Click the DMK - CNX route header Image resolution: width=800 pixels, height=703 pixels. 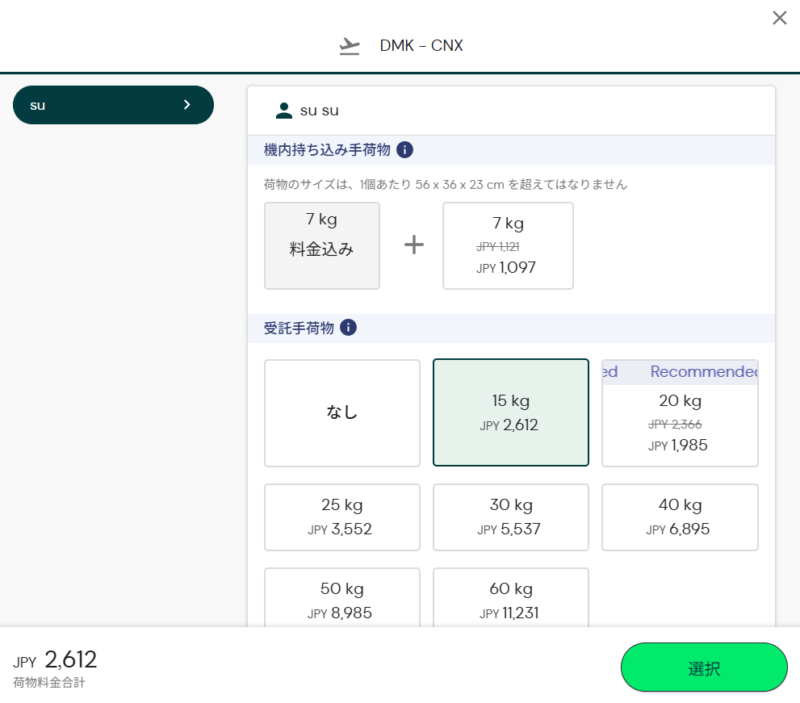[421, 46]
